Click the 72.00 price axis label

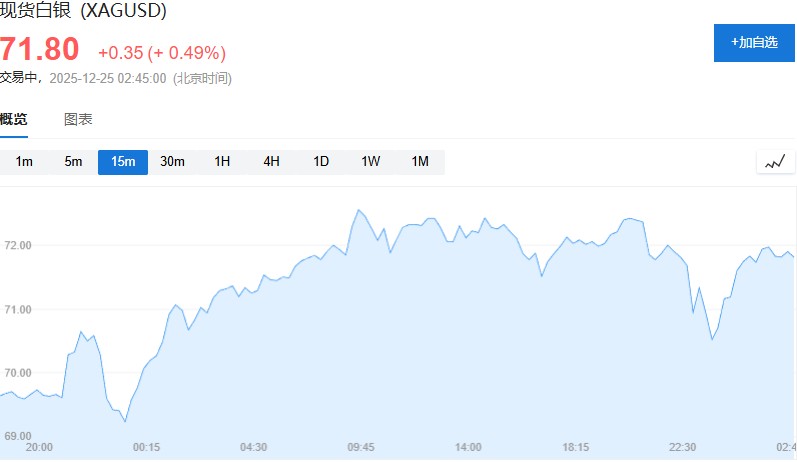point(19,245)
